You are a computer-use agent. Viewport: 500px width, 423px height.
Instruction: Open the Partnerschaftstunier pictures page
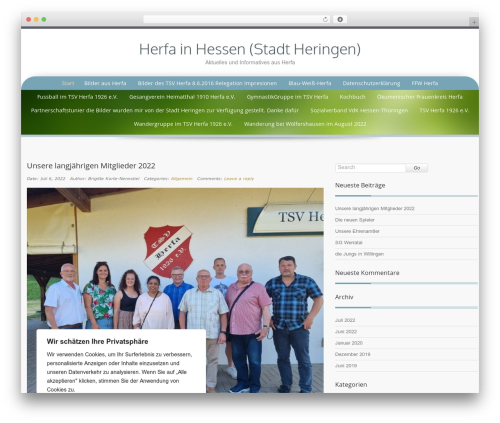(x=165, y=110)
